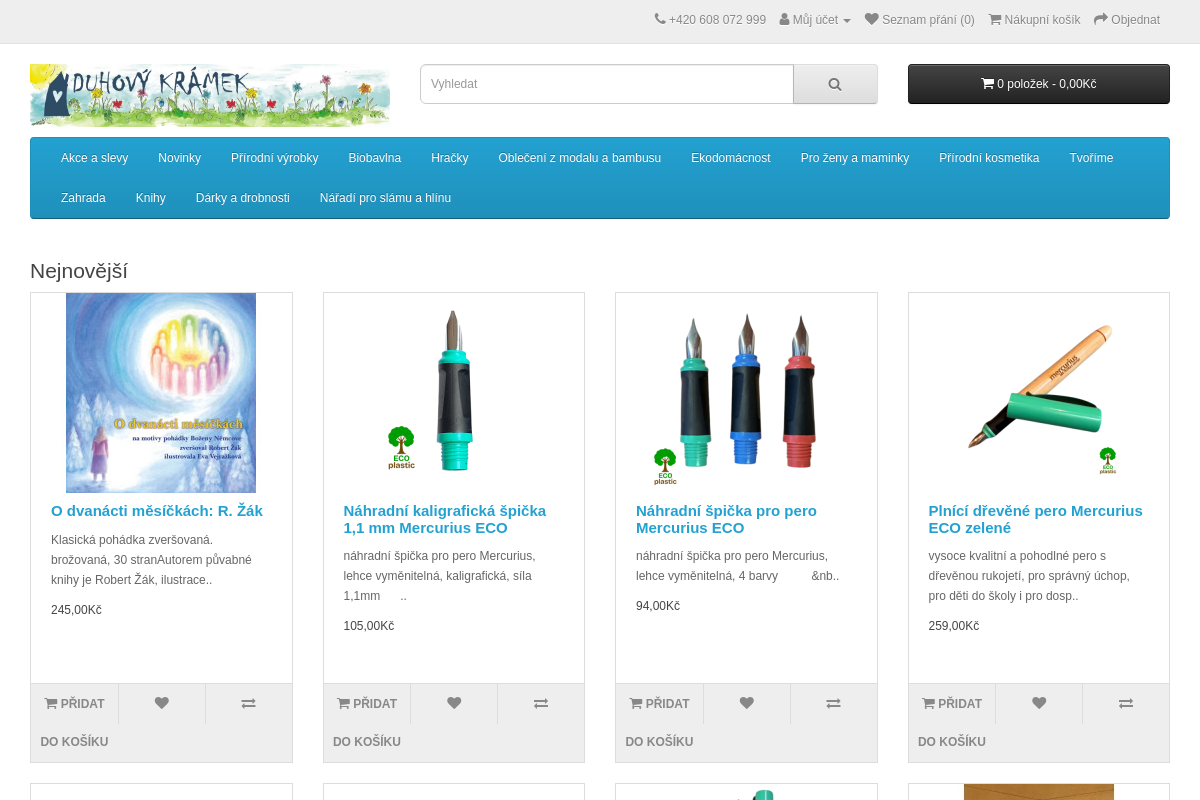
Task: Add kaligrafická špička 1,1 mm to wishlist
Action: [x=454, y=704]
